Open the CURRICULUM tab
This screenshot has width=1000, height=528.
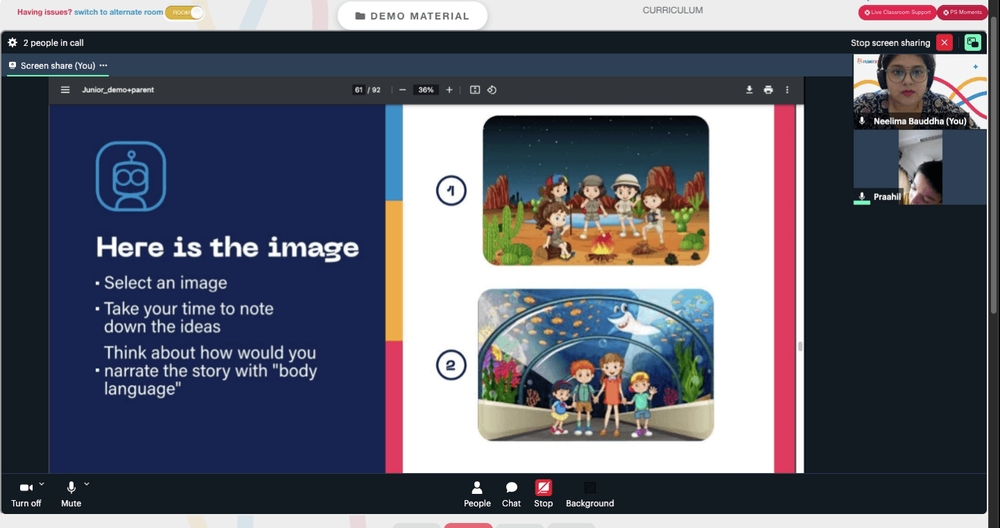click(x=673, y=10)
